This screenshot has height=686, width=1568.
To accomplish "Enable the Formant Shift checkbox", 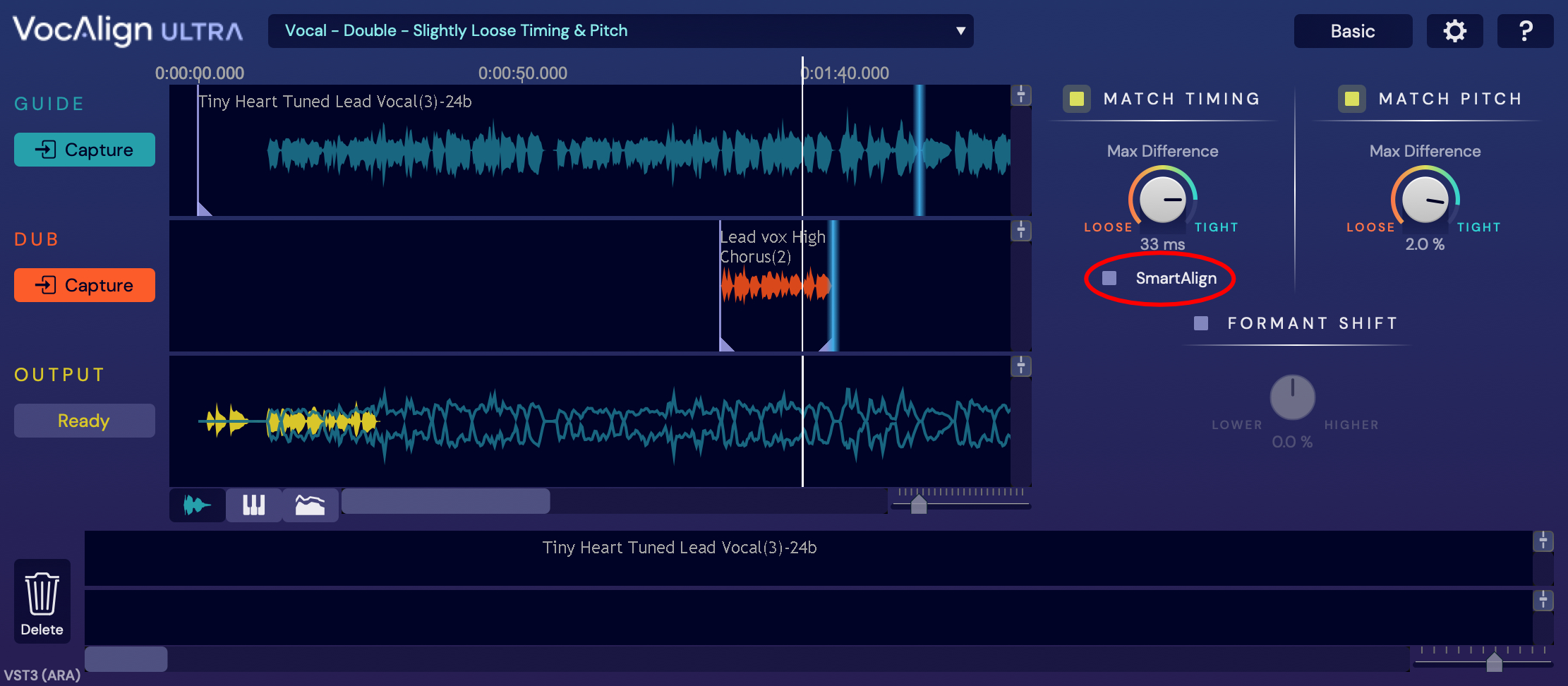I will pos(1201,323).
